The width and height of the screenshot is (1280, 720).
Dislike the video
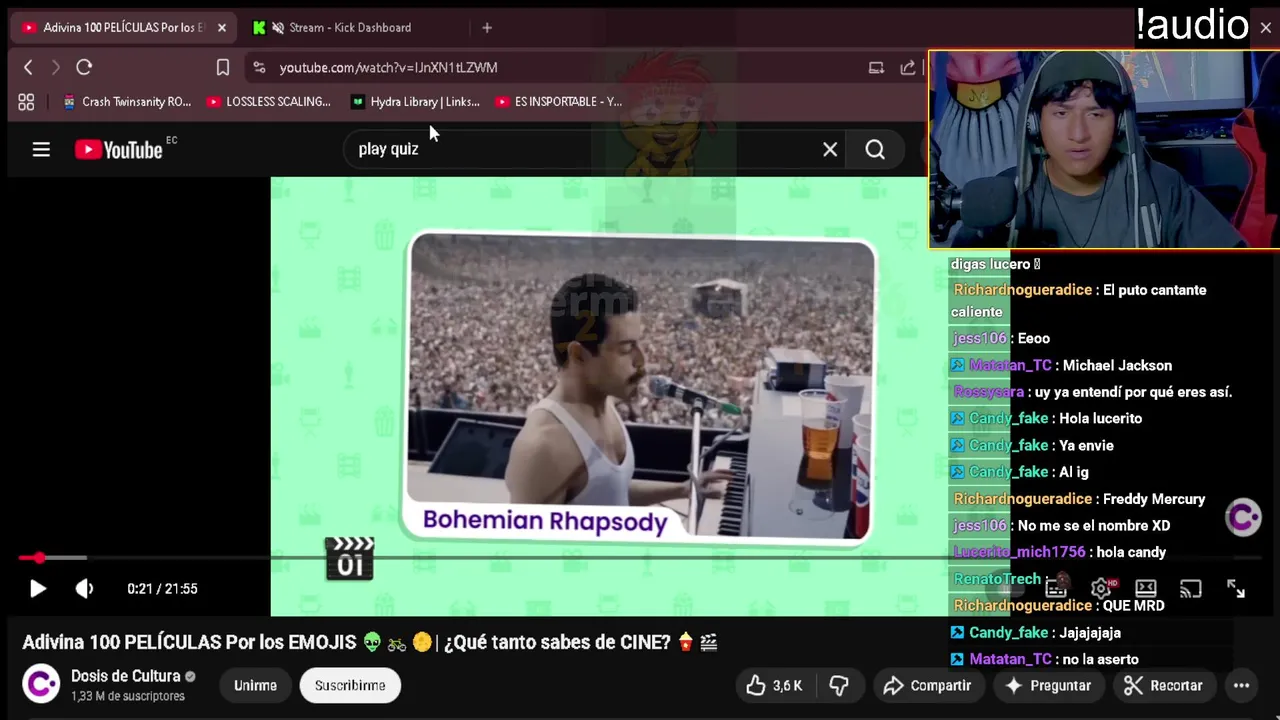pos(839,686)
